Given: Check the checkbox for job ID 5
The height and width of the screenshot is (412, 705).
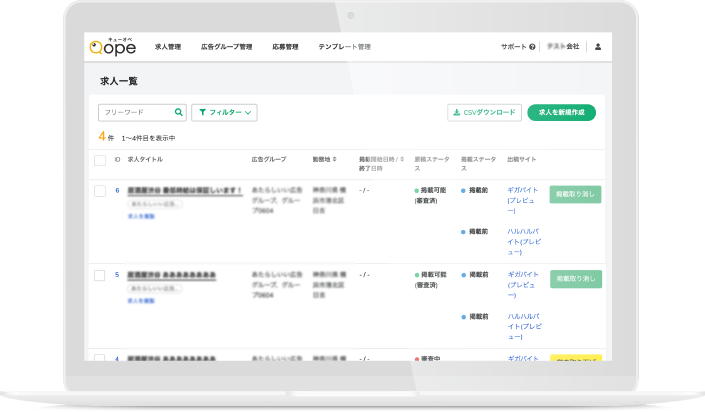Looking at the screenshot, I should tap(100, 274).
